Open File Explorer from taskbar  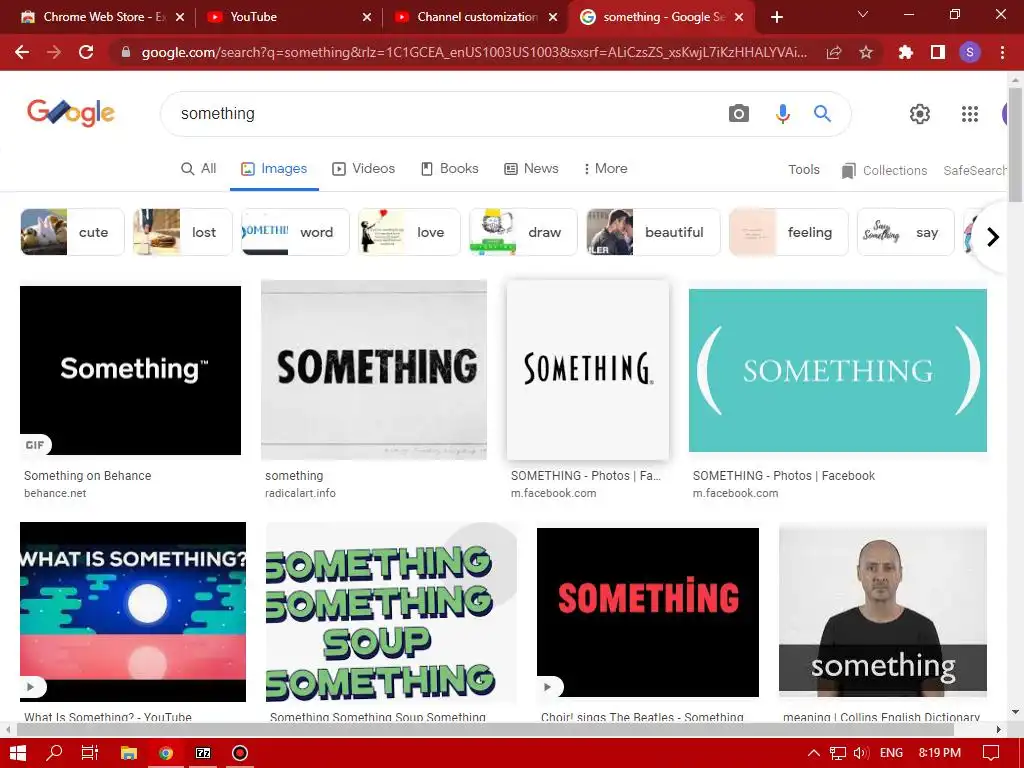click(x=129, y=753)
